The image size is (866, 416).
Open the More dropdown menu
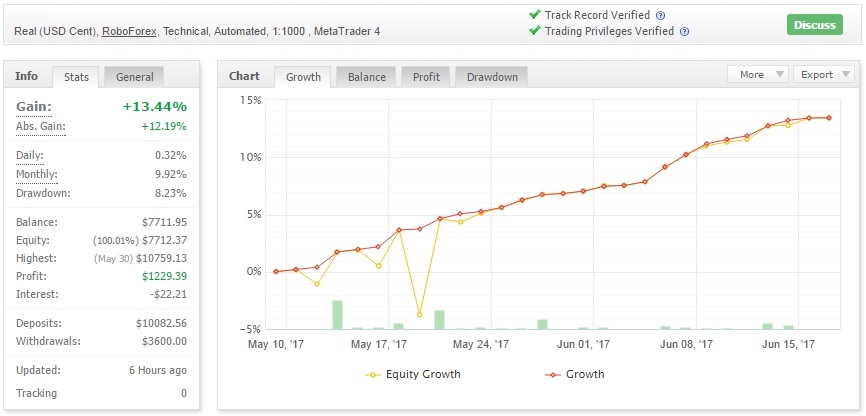click(x=758, y=74)
